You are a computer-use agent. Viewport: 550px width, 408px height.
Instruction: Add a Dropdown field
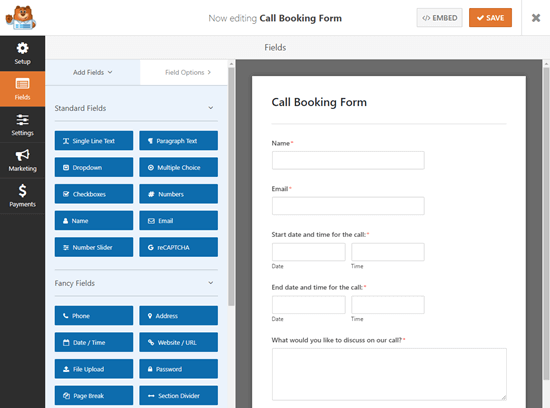coord(94,167)
